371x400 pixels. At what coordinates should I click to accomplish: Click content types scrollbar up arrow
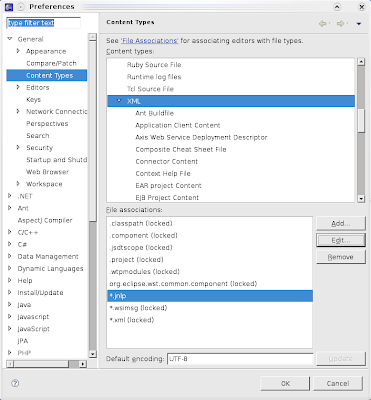pos(361,62)
